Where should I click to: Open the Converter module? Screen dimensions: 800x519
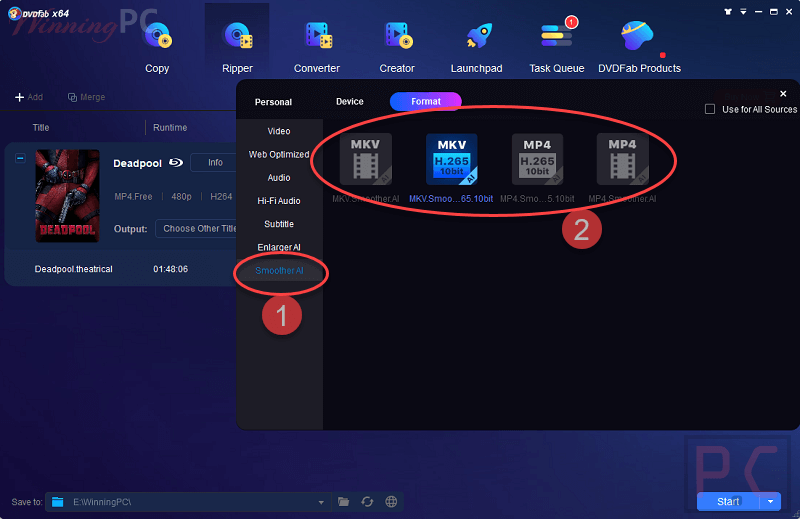pos(317,48)
